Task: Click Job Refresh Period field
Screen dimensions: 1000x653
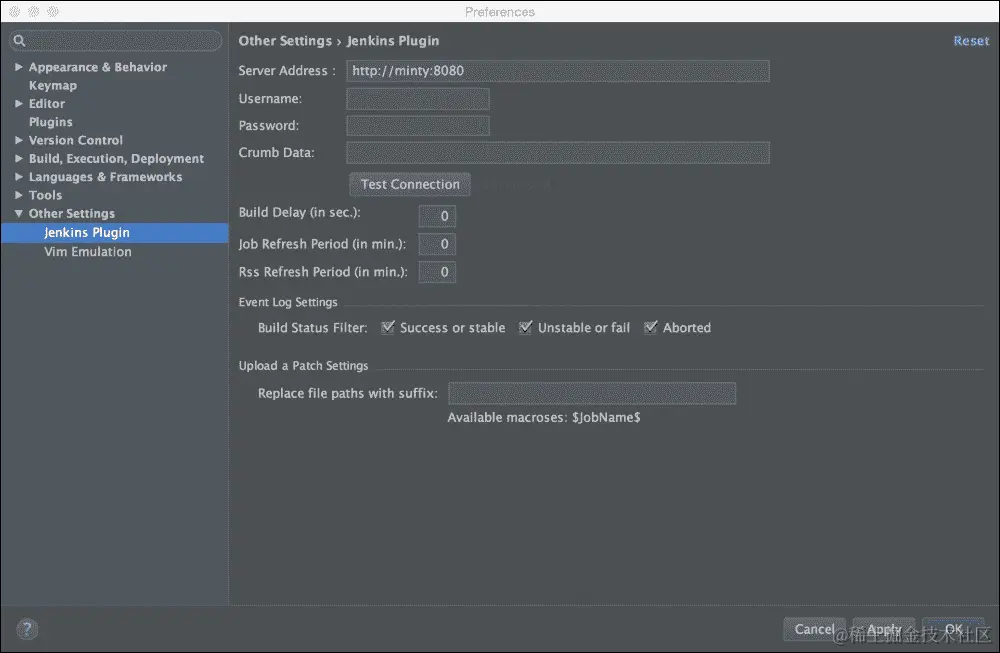Action: [437, 244]
